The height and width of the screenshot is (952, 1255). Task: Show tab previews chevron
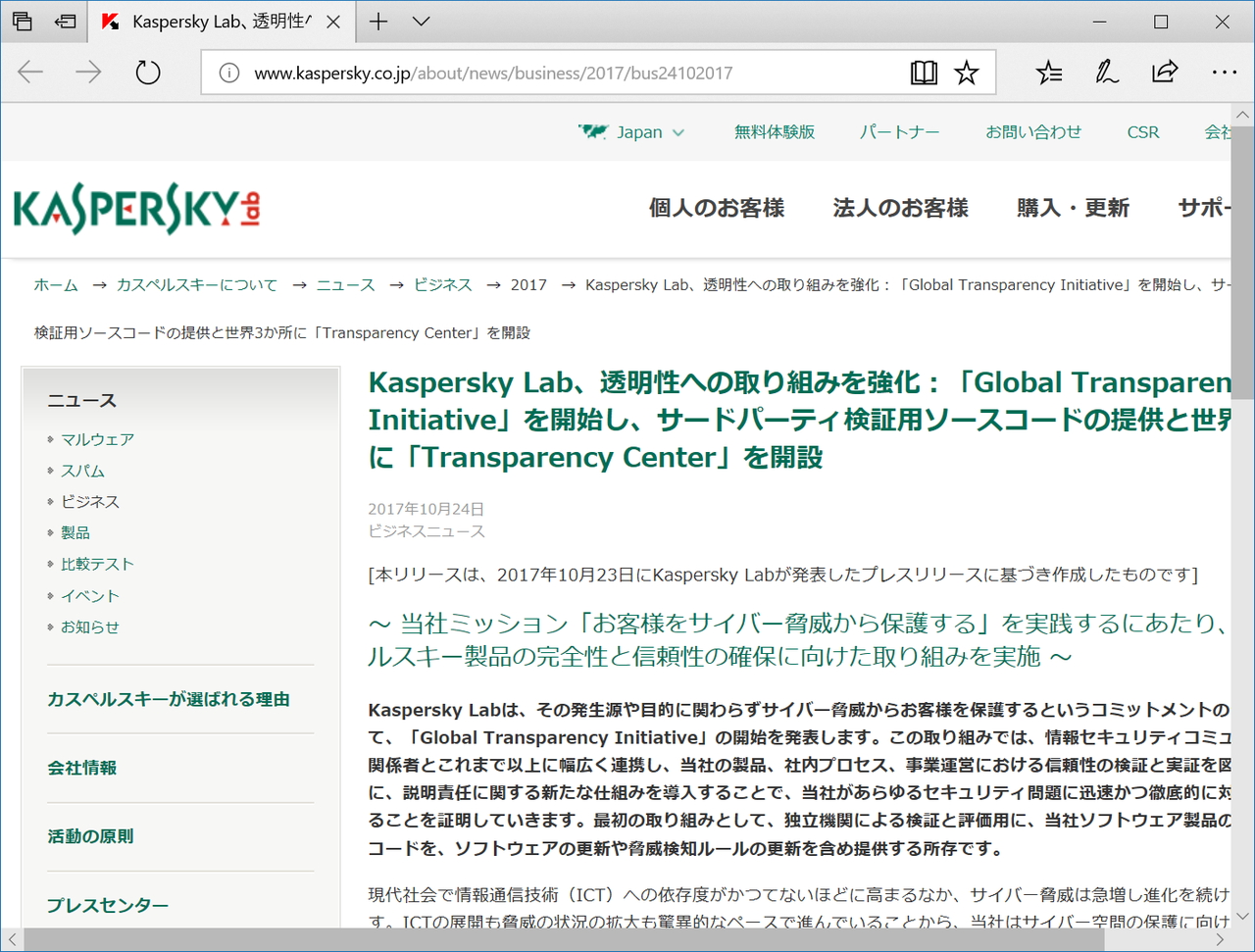pyautogui.click(x=422, y=22)
